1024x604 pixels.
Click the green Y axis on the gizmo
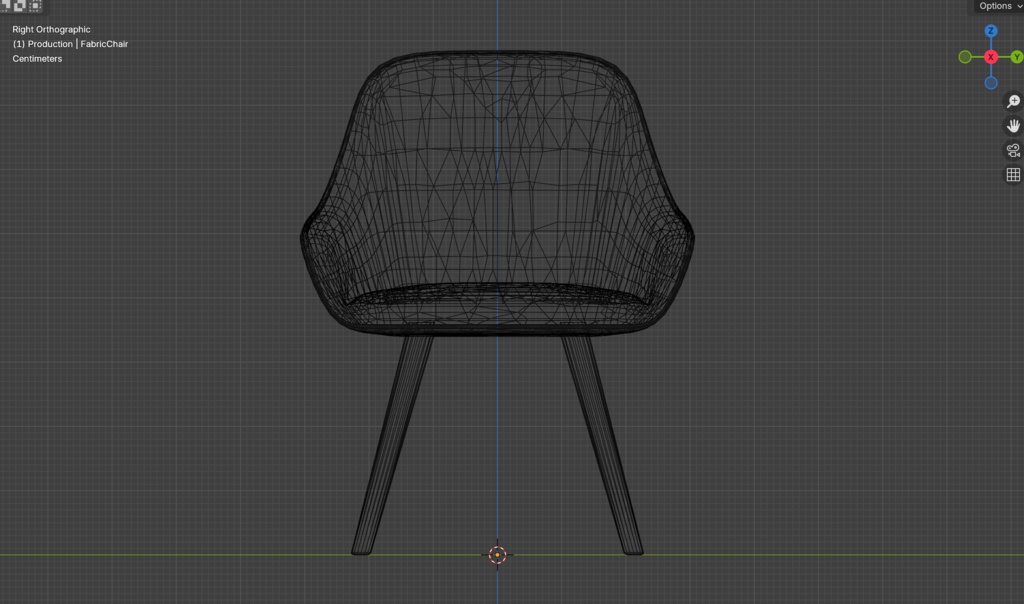click(1016, 57)
